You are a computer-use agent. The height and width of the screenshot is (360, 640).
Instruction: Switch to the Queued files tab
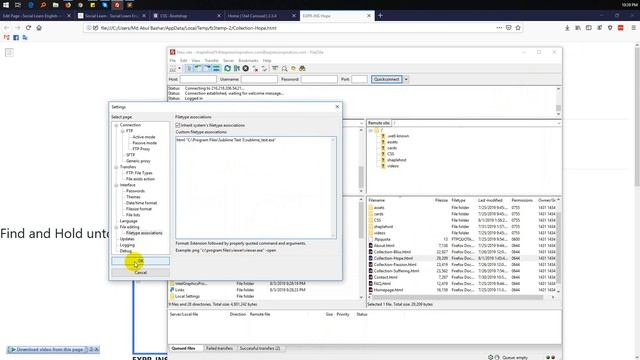183,349
